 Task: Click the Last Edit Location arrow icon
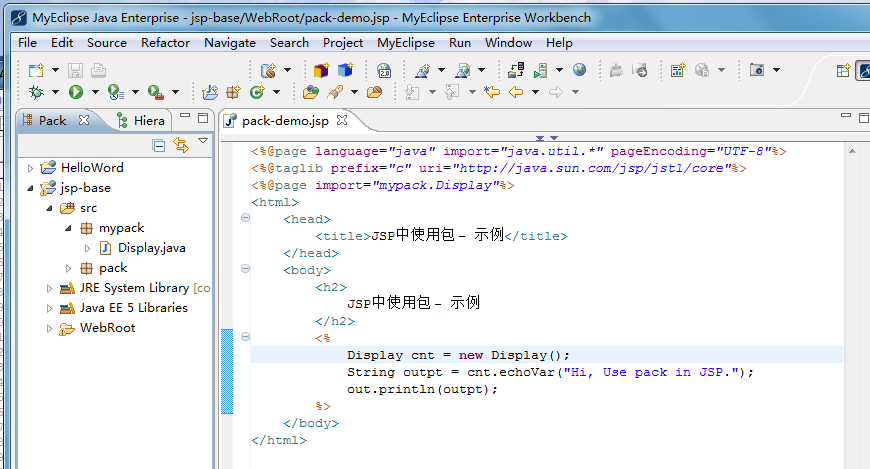pyautogui.click(x=492, y=92)
